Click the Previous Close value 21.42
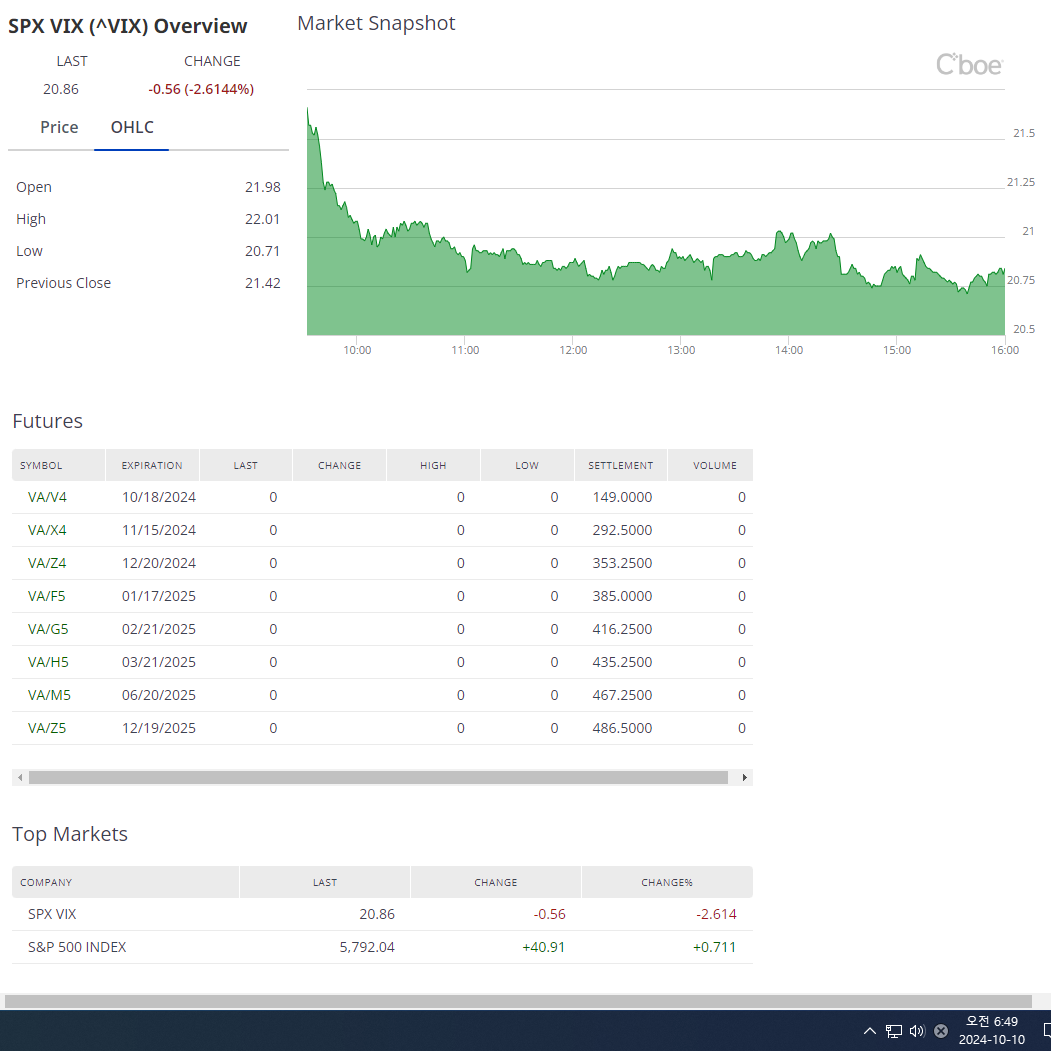This screenshot has width=1051, height=1051. click(x=263, y=283)
